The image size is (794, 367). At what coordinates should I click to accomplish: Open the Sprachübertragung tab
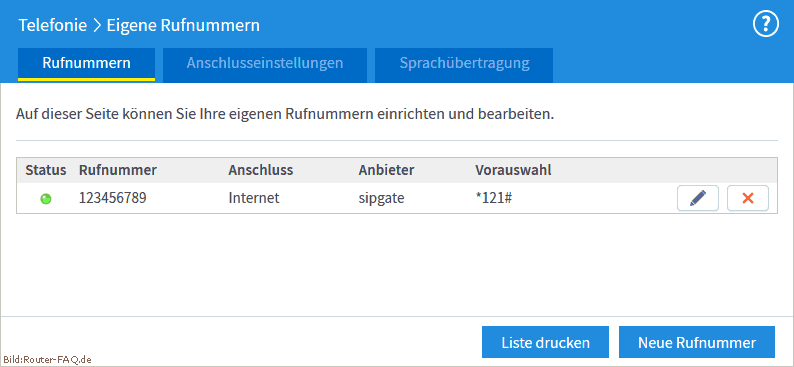[x=464, y=64]
